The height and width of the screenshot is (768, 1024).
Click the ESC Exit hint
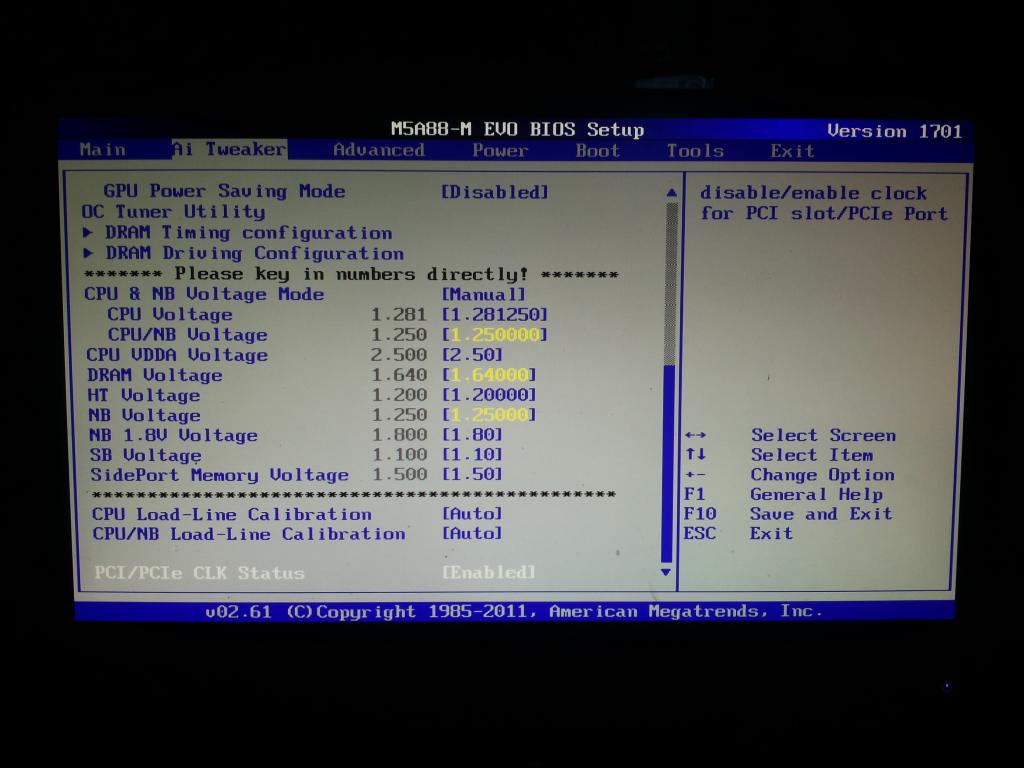pos(739,534)
